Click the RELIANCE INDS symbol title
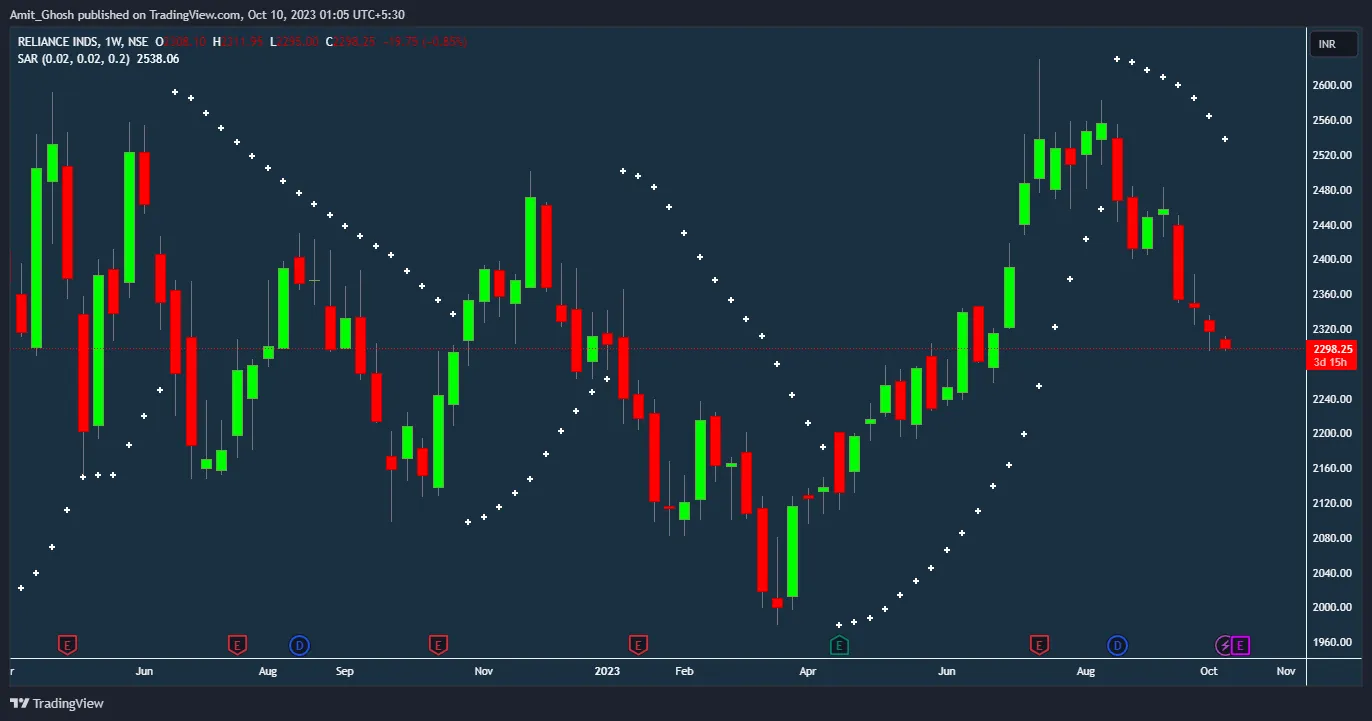Viewport: 1372px width, 721px height. (60, 42)
